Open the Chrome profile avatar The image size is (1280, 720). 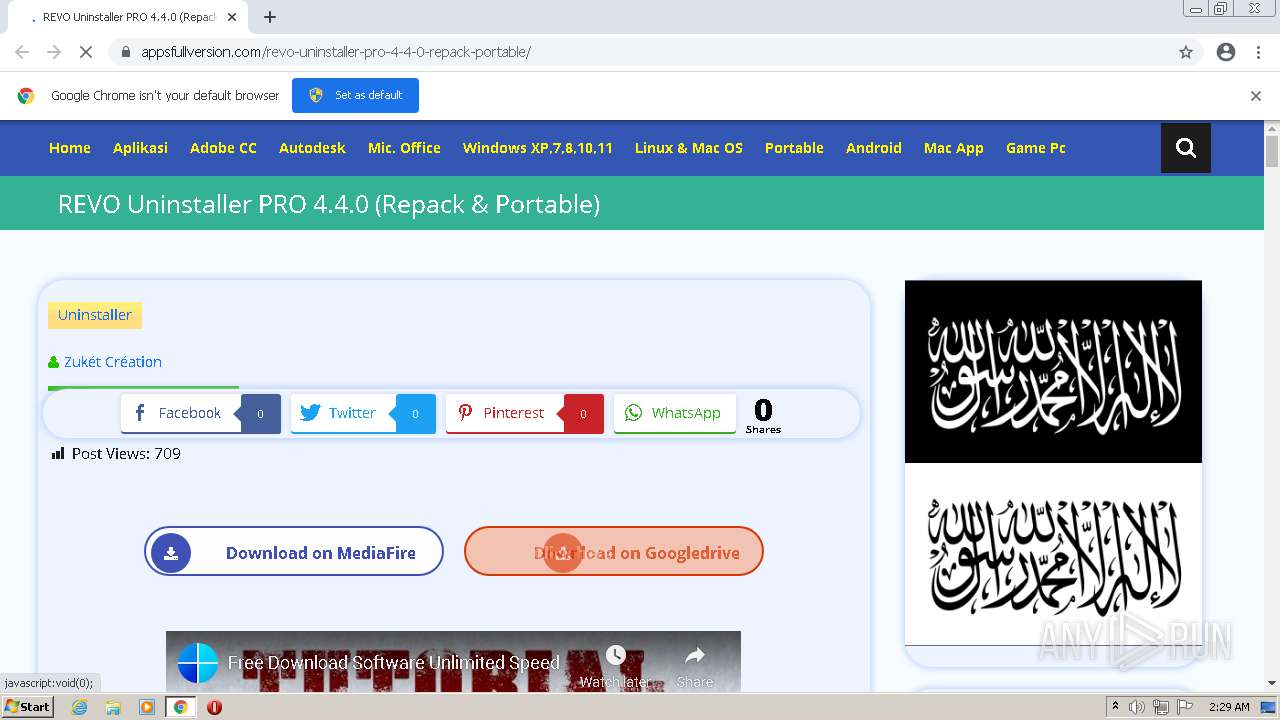pos(1226,52)
